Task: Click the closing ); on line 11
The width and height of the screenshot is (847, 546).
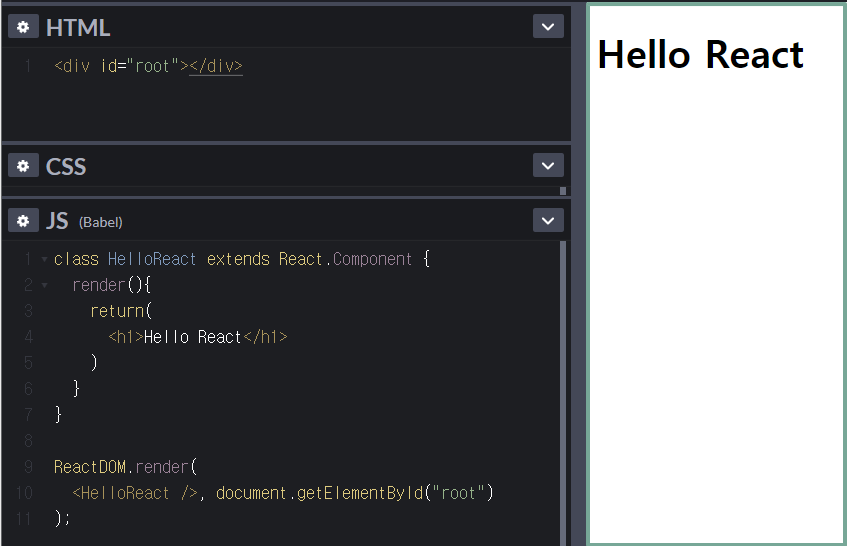Action: [63, 518]
